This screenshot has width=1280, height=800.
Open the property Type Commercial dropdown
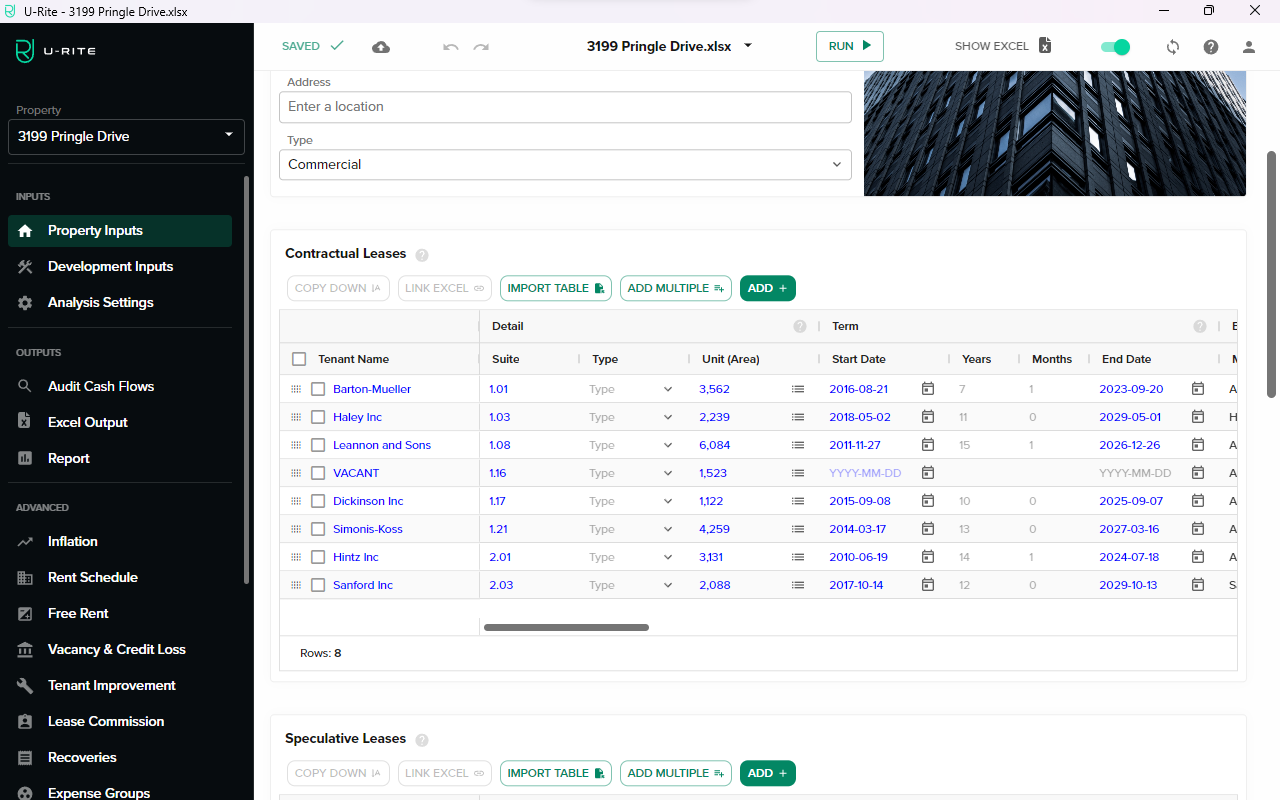565,165
